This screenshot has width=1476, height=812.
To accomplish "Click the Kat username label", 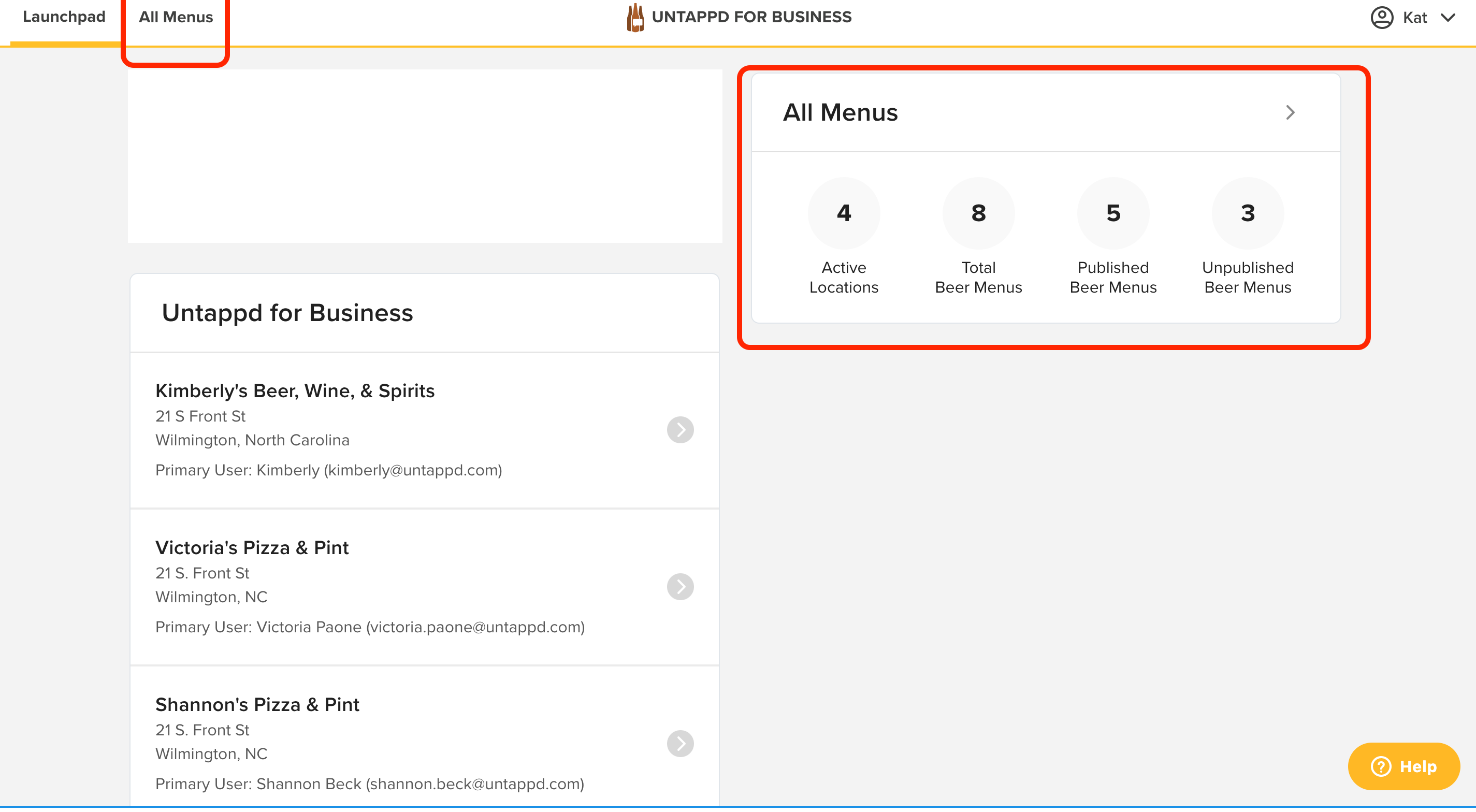I will (x=1415, y=18).
